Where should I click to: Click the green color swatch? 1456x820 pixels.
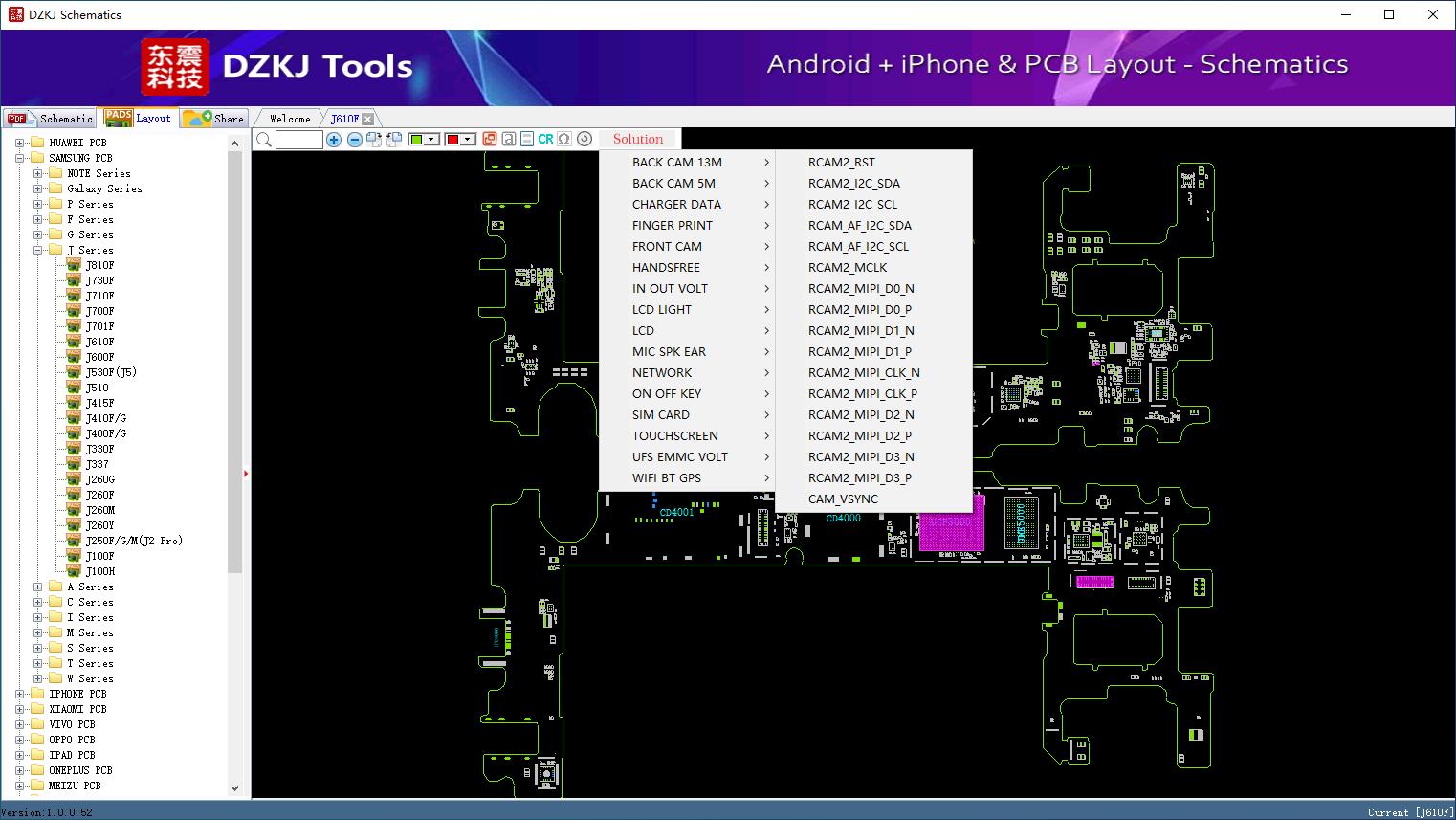[416, 140]
